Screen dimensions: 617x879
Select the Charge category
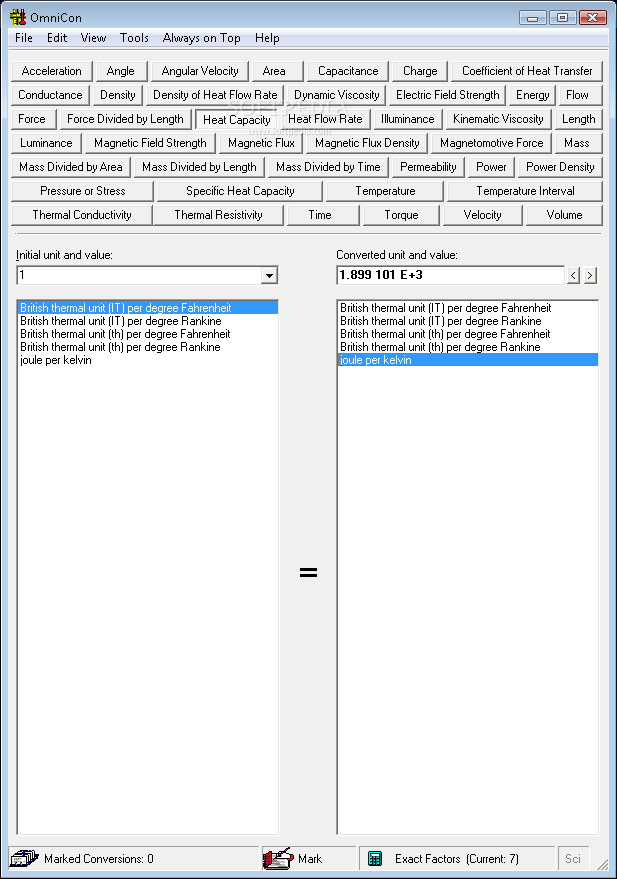coord(420,71)
